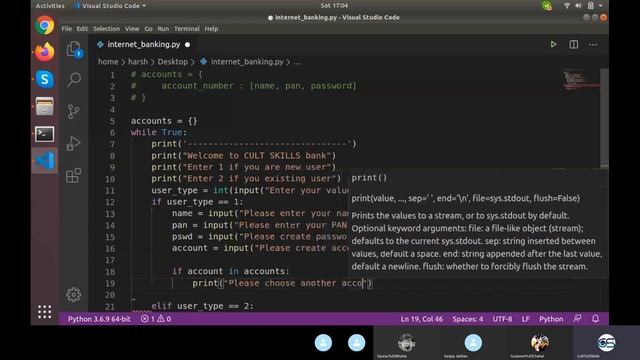The height and width of the screenshot is (360, 640).
Task: Expand the 'home' breadcrumb segment
Action: (x=108, y=62)
